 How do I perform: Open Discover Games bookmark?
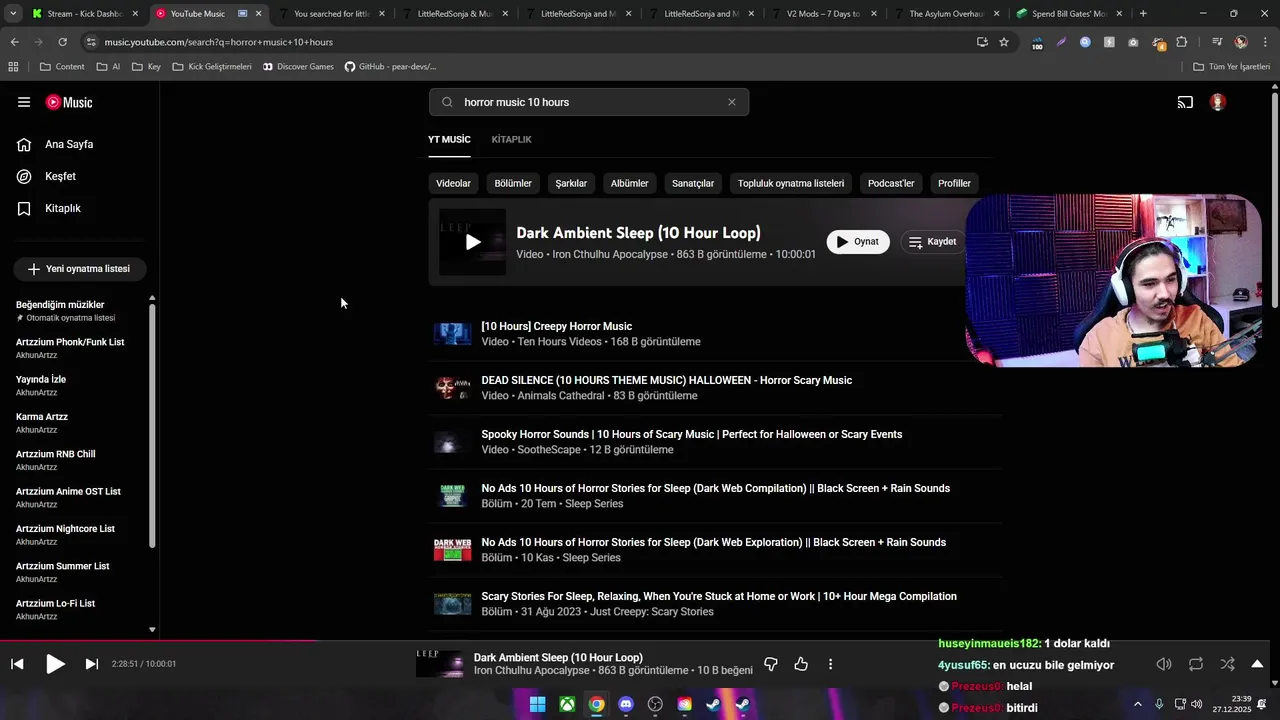298,67
